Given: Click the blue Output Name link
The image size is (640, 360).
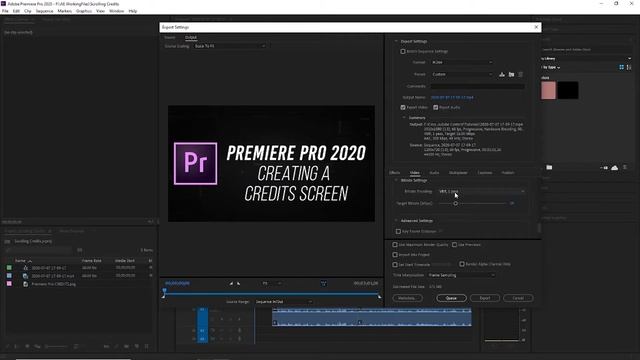Looking at the screenshot, I should pyautogui.click(x=452, y=98).
